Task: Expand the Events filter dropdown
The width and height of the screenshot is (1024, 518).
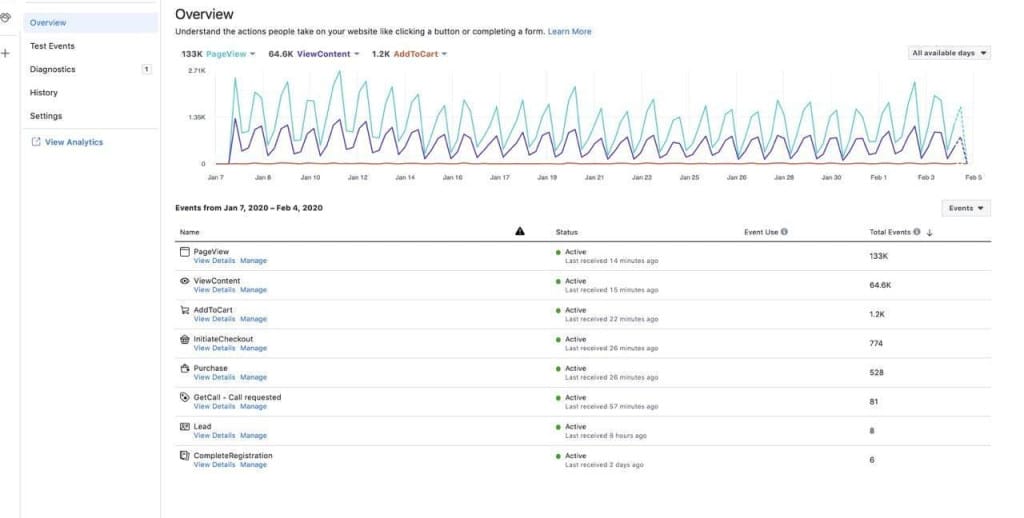Action: pyautogui.click(x=966, y=208)
